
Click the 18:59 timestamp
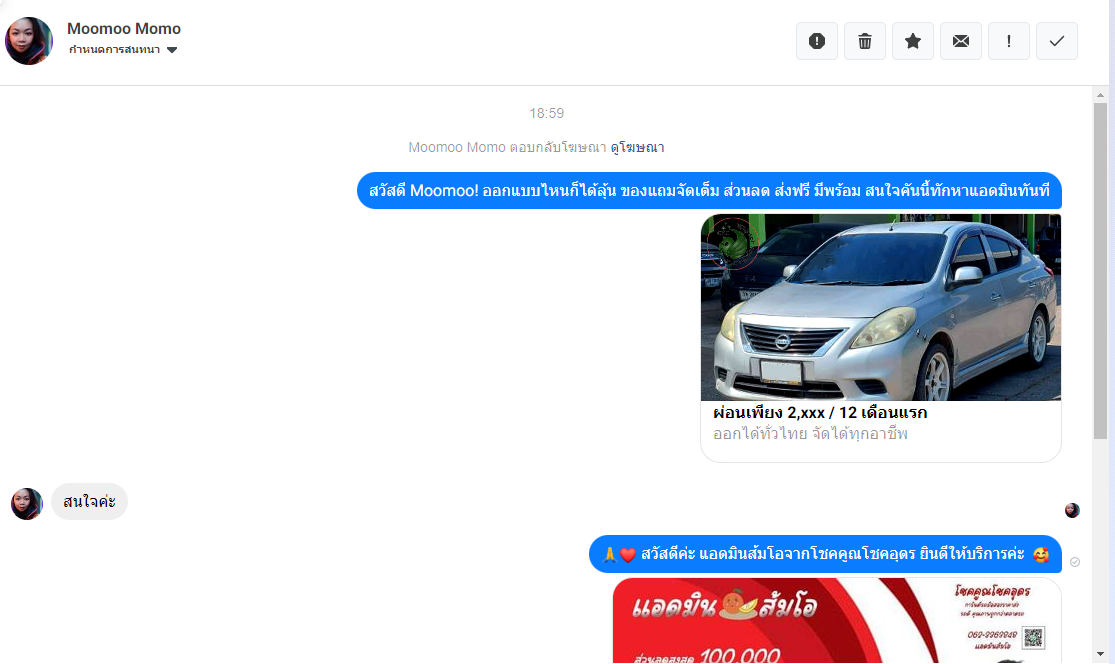(546, 113)
